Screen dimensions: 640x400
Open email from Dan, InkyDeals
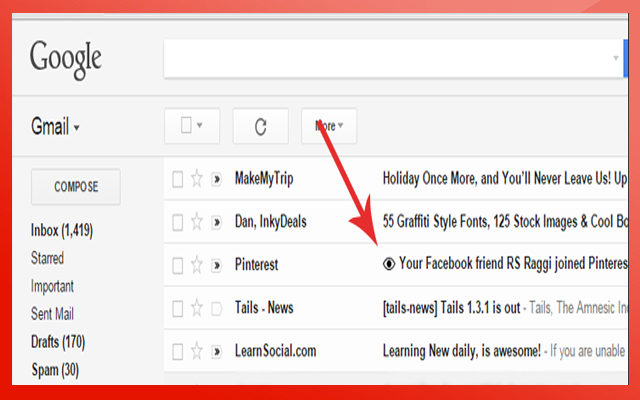tap(271, 222)
